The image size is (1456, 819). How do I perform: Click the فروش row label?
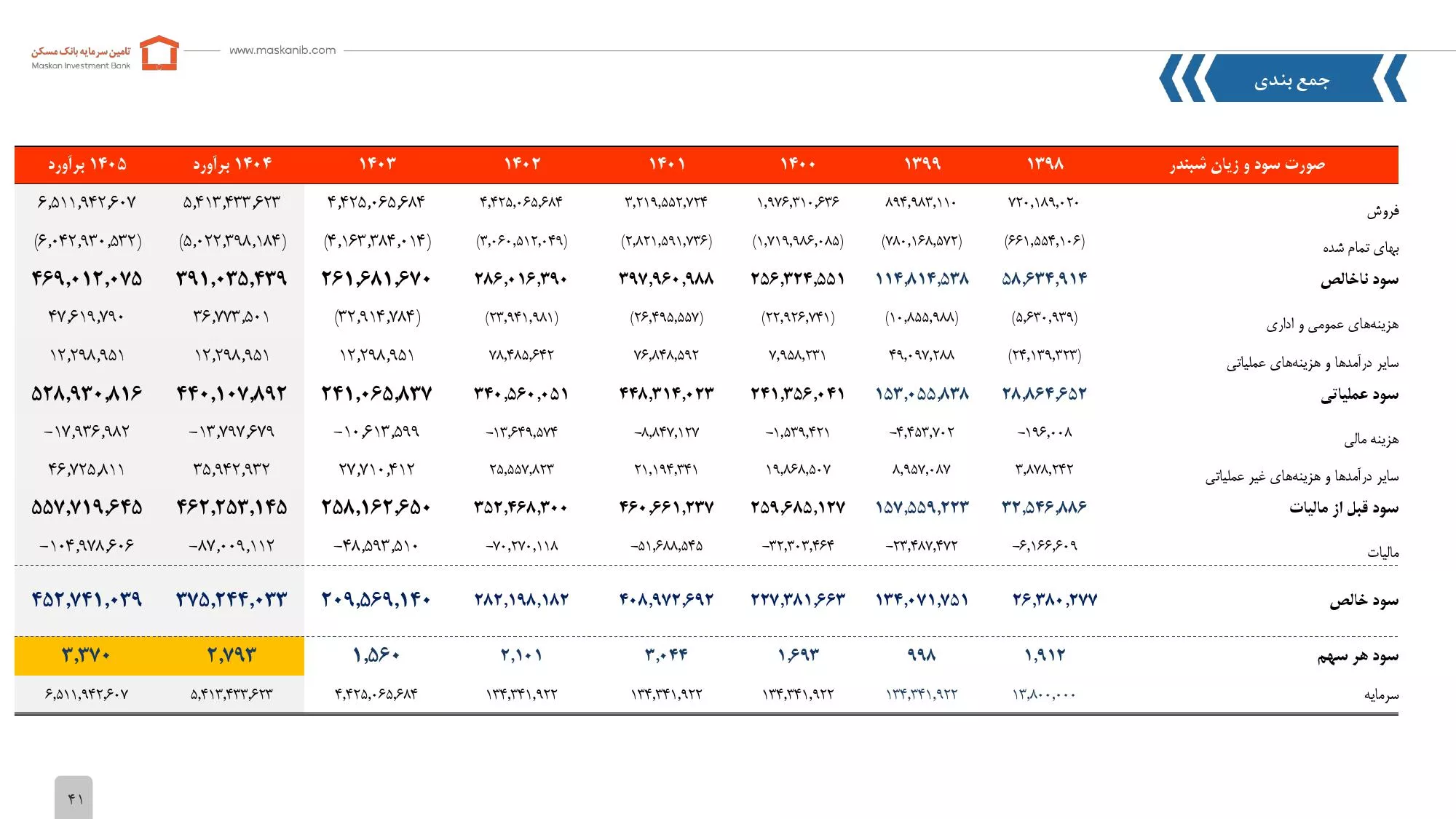point(1382,211)
